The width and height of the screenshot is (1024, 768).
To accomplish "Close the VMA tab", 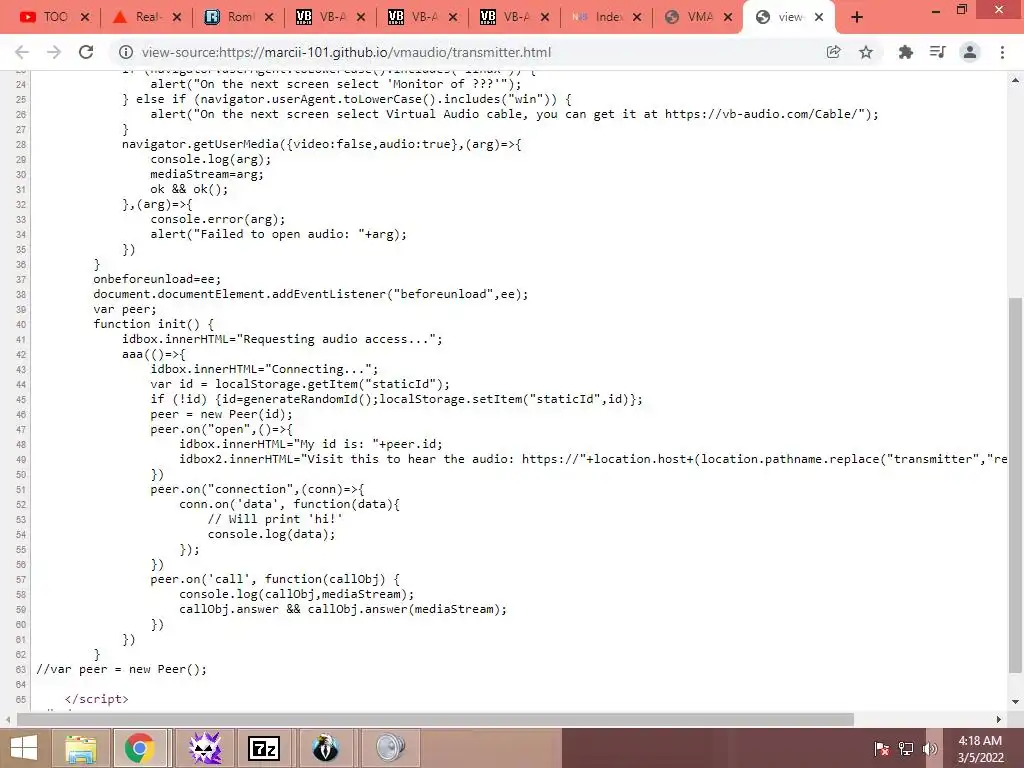I will [728, 18].
